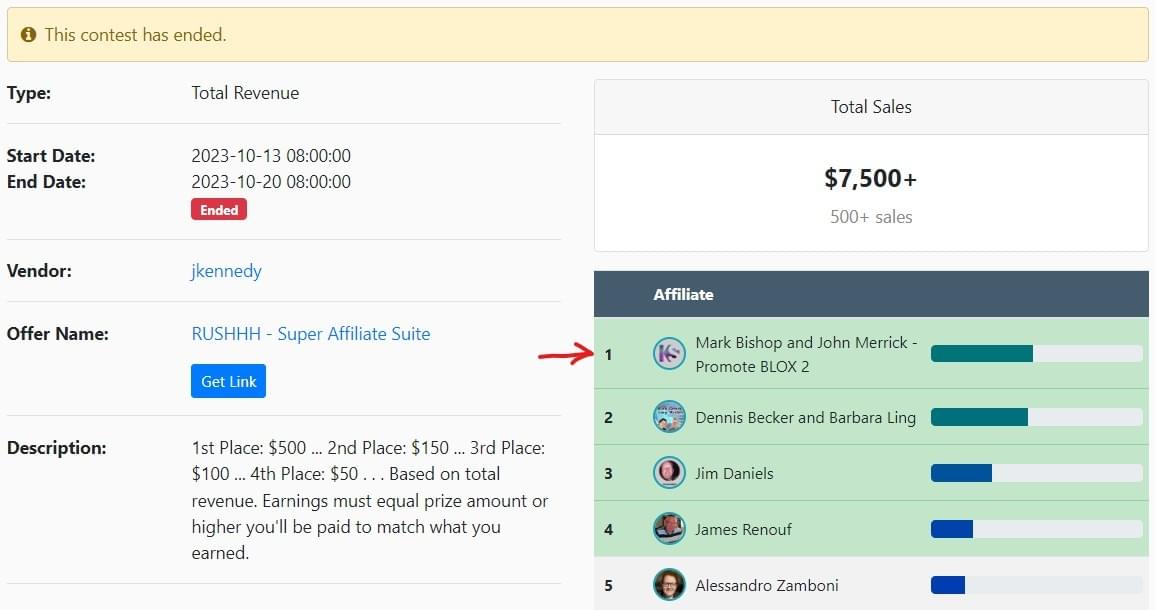Select the James Renouf affiliate name
Screen dimensions: 1155x610
(743, 529)
